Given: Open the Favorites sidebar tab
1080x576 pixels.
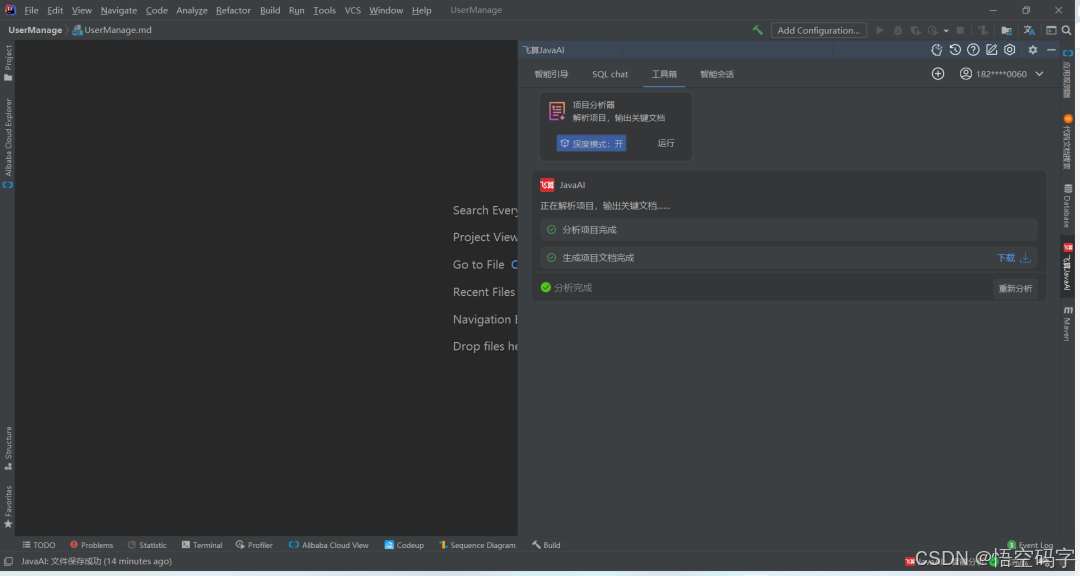Looking at the screenshot, I should (8, 506).
